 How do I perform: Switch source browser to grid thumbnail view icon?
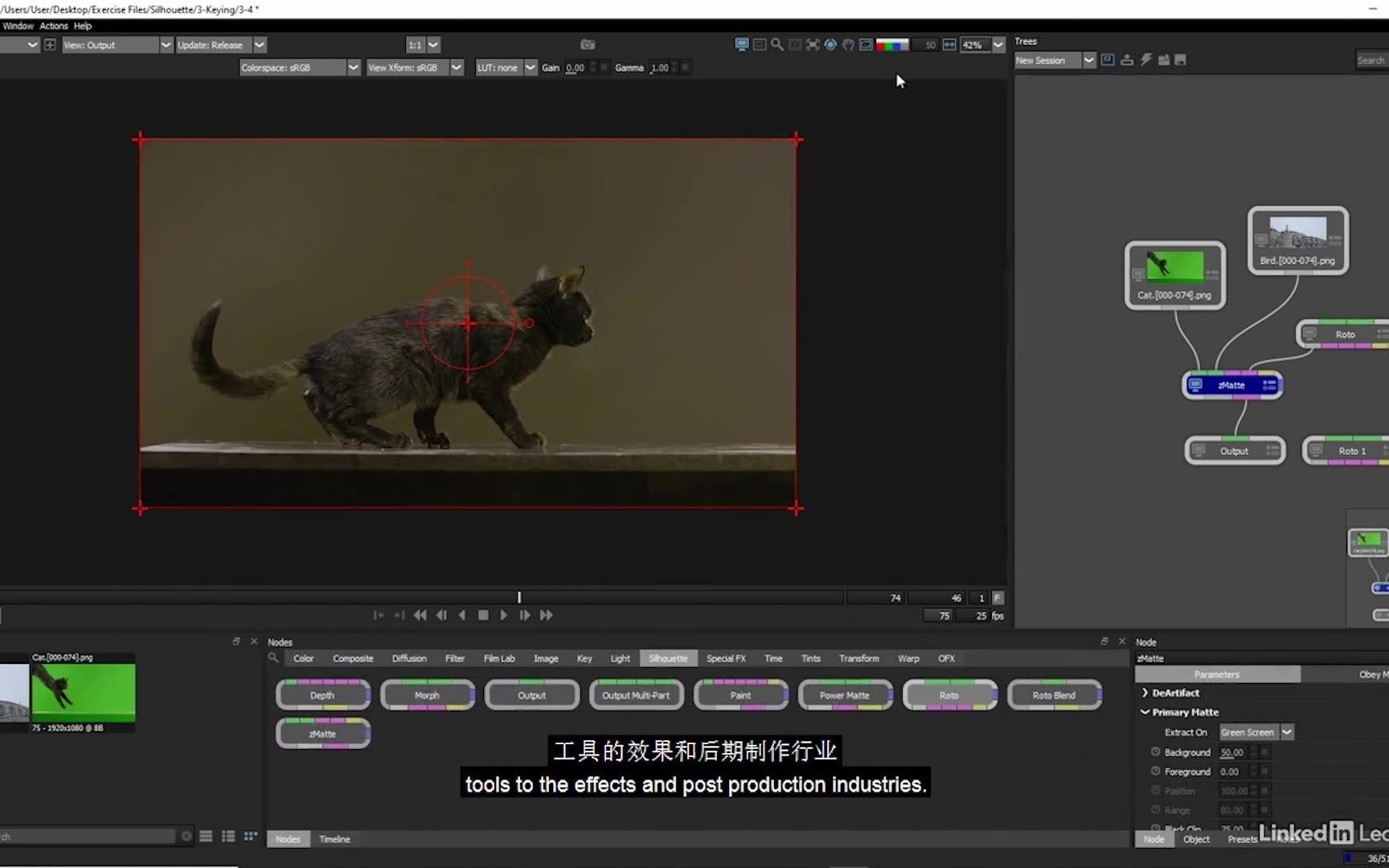click(251, 836)
